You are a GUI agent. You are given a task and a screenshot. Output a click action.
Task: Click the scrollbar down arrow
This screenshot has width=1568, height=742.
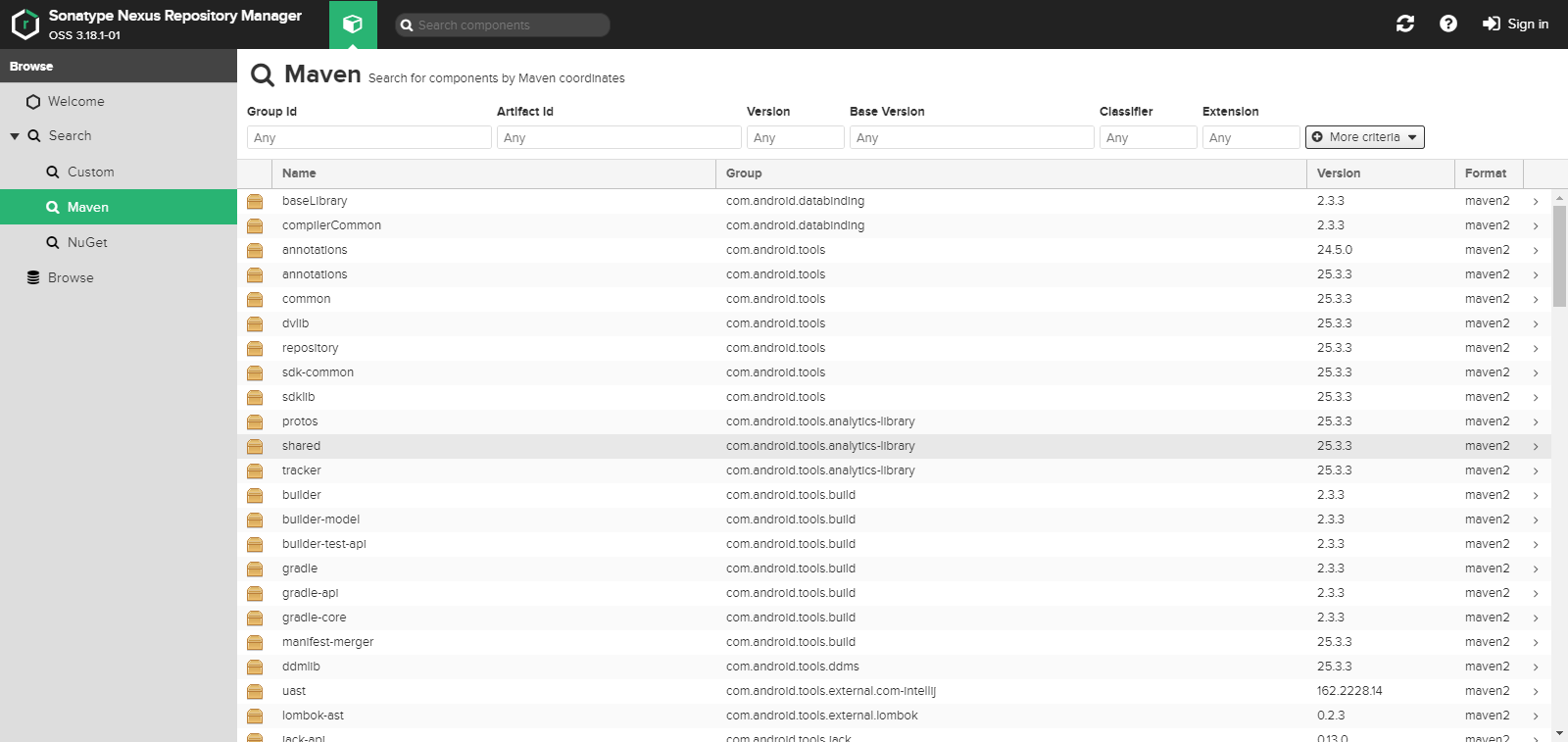1559,733
